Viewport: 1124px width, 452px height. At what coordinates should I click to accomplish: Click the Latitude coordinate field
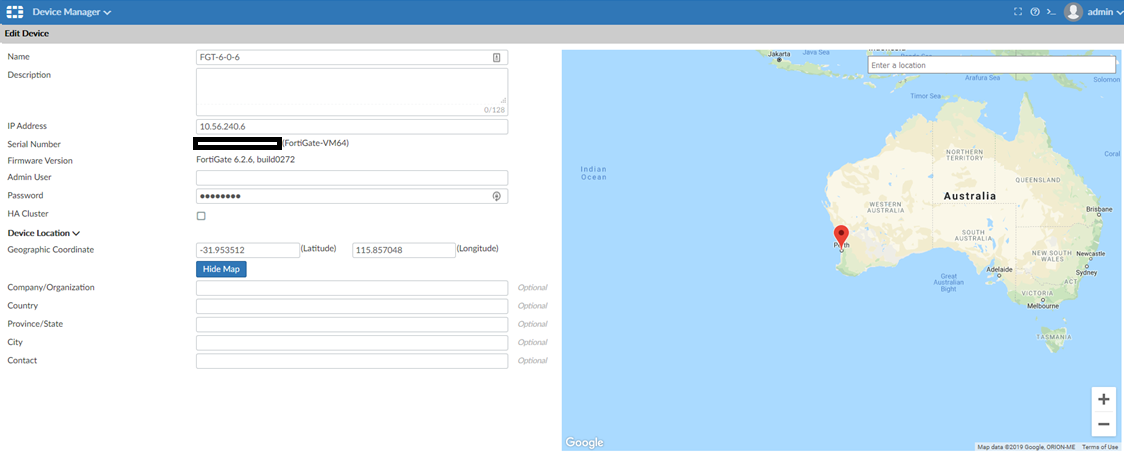point(248,250)
